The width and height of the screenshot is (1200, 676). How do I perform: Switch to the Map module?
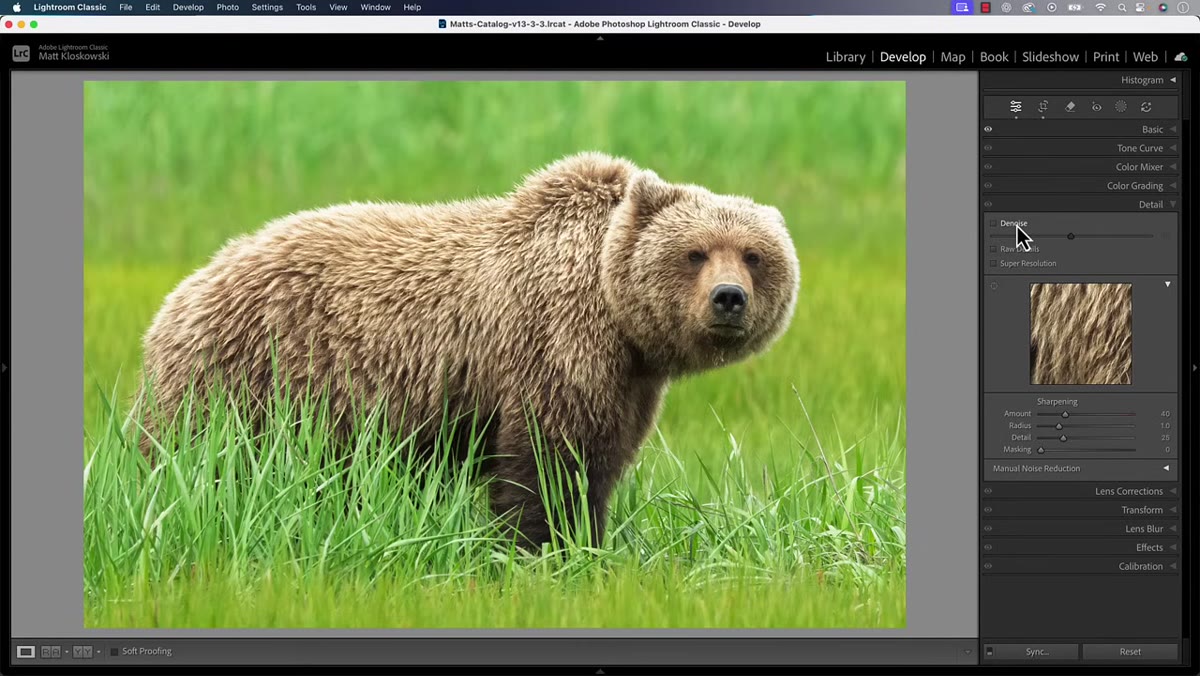click(953, 57)
